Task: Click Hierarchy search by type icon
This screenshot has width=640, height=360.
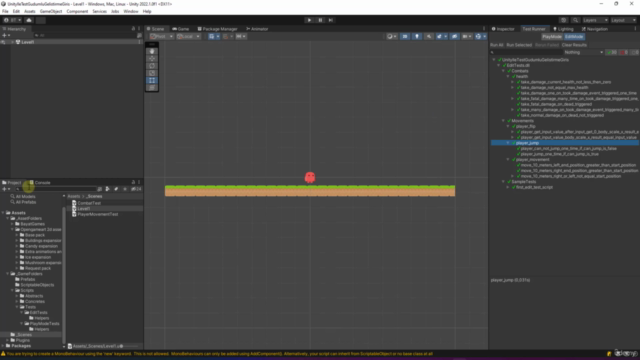Action: [139, 36]
